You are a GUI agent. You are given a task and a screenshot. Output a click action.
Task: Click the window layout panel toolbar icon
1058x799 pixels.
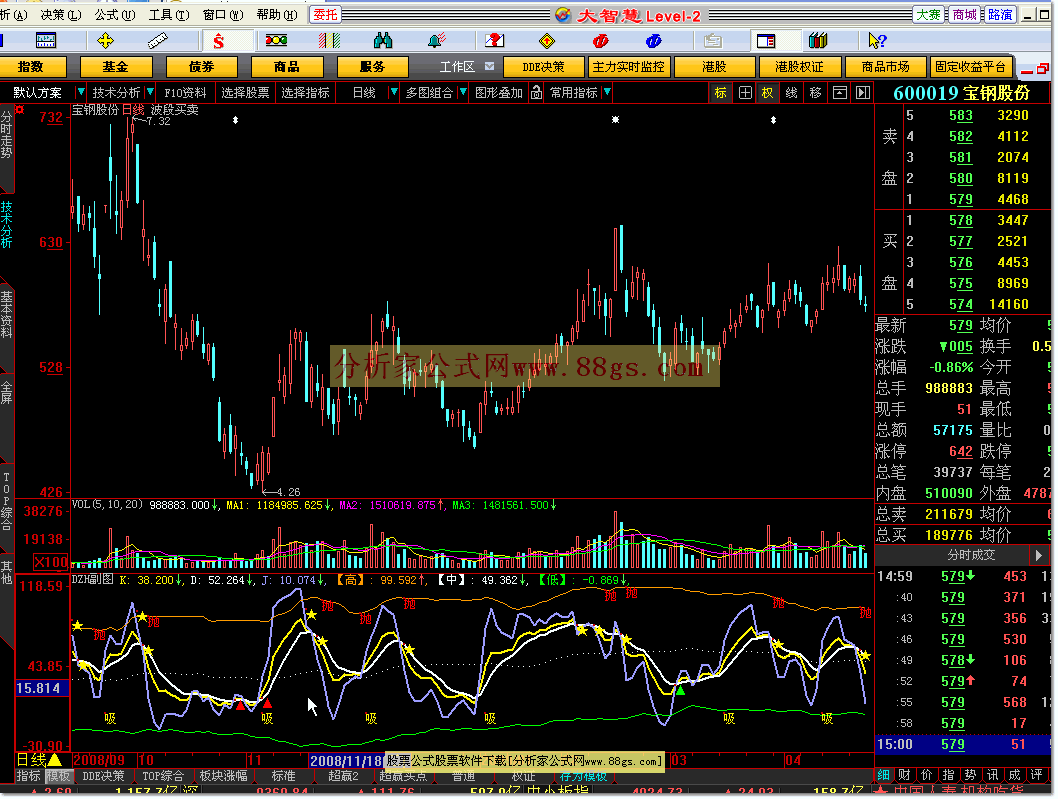(766, 41)
